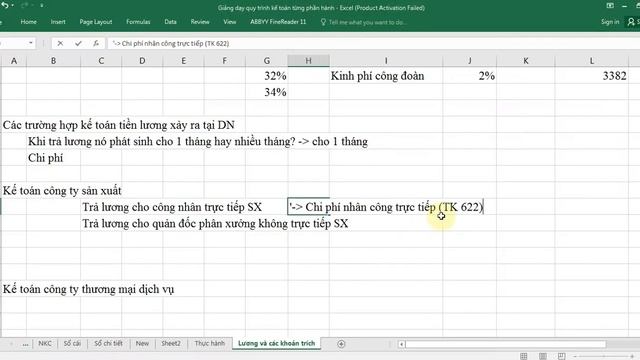
Task: Select column B header
Action: (x=53, y=61)
